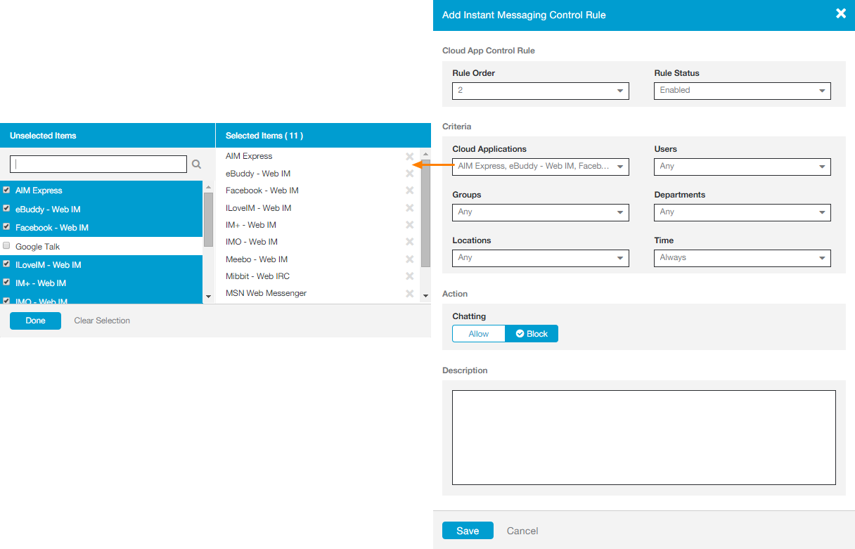Viewport: 855px width, 549px height.
Task: Open the Departments dropdown
Action: click(x=742, y=212)
